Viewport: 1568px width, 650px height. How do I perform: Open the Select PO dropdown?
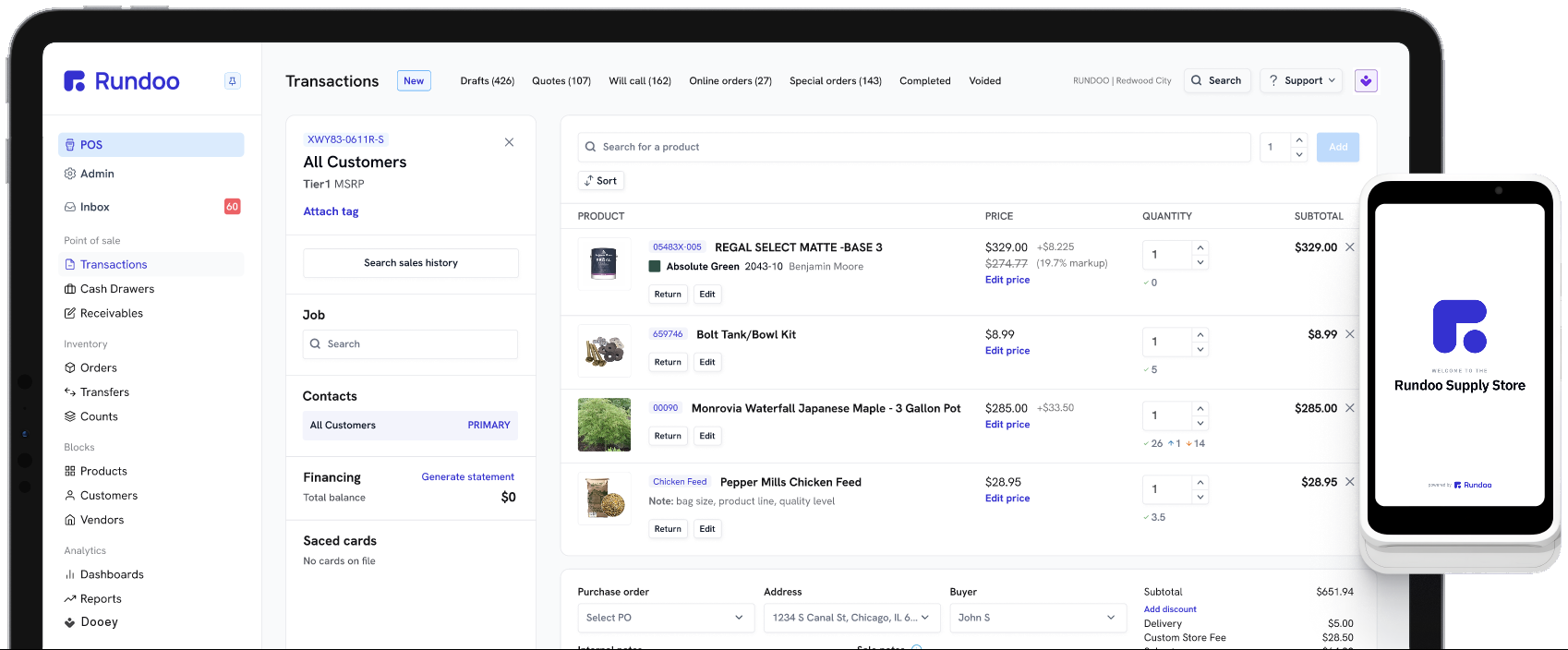tap(665, 618)
